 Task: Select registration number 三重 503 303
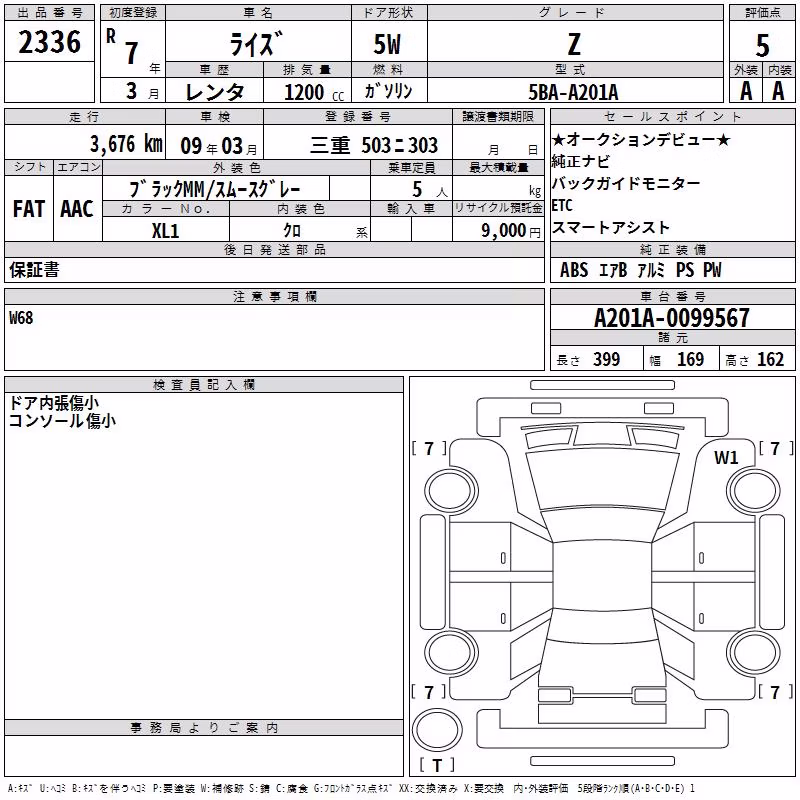[x=374, y=145]
